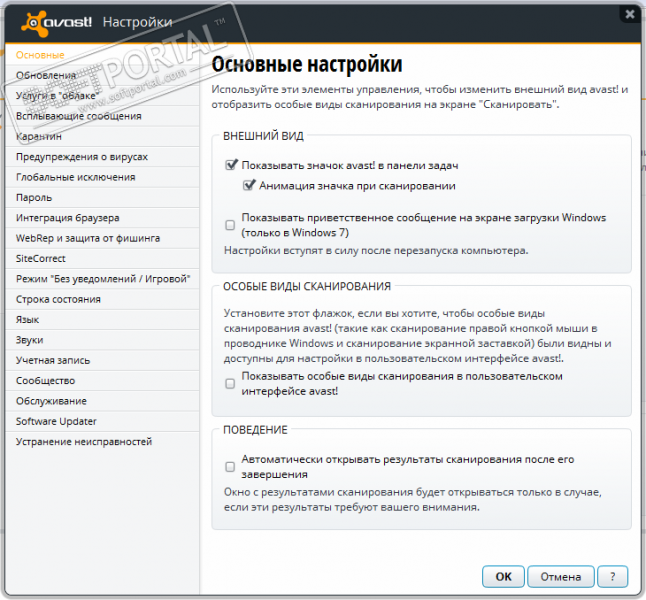Open the 'Пароль' section
This screenshot has height=600, width=646.
[102, 197]
